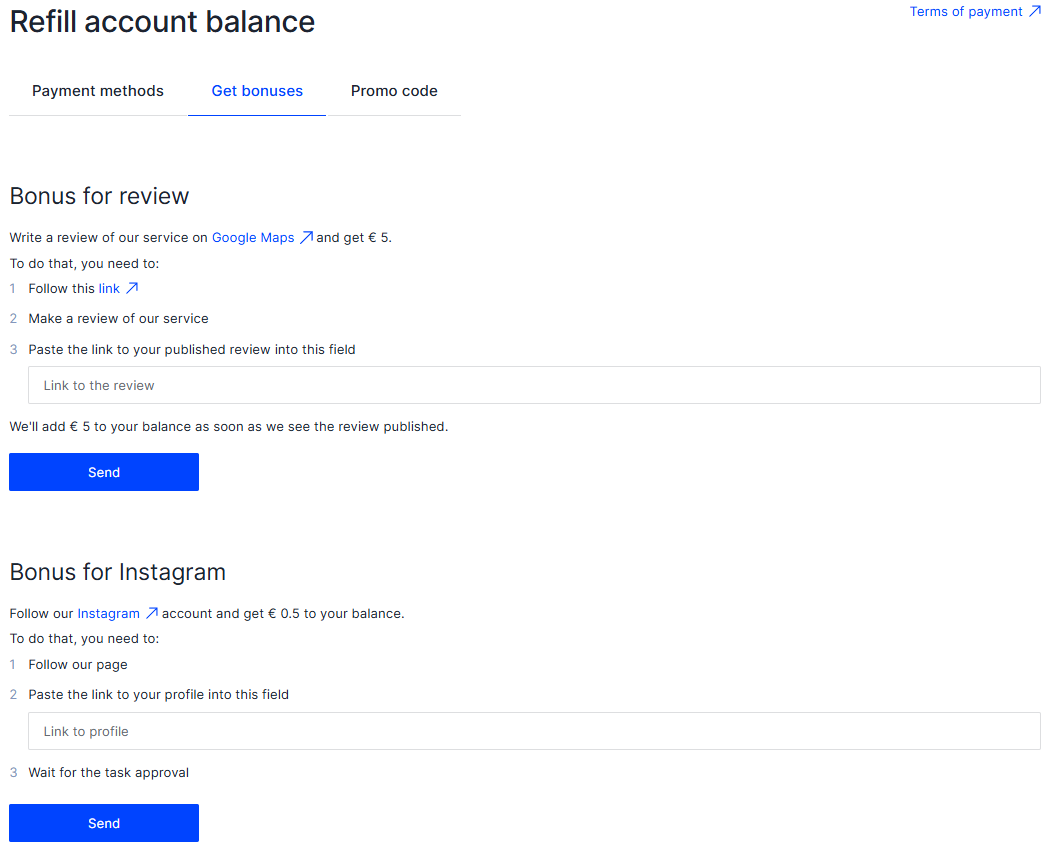This screenshot has height=857, width=1050.
Task: Click the arrow icon beside Terms of payment
Action: pos(1035,12)
